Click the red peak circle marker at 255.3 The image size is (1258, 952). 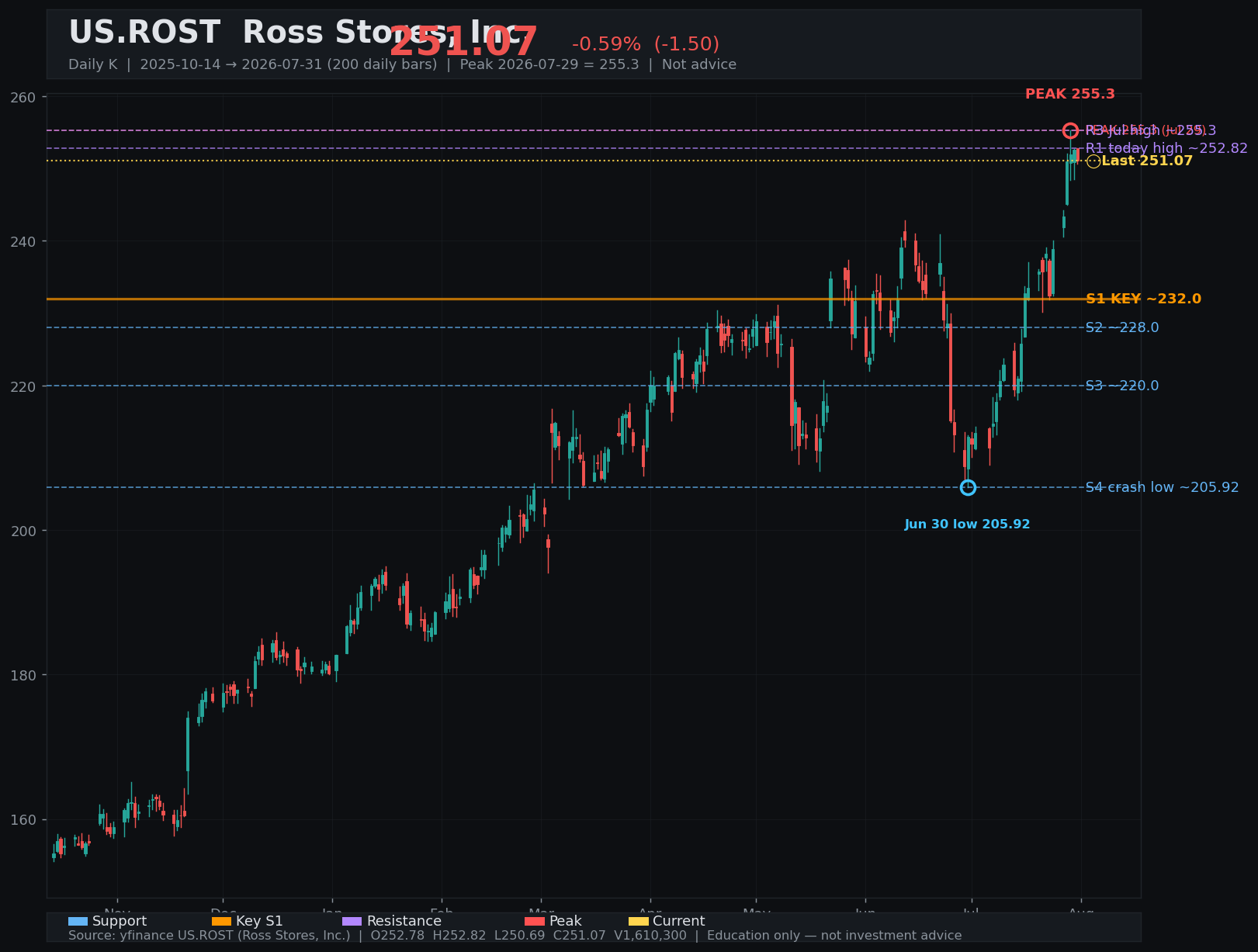point(1070,130)
